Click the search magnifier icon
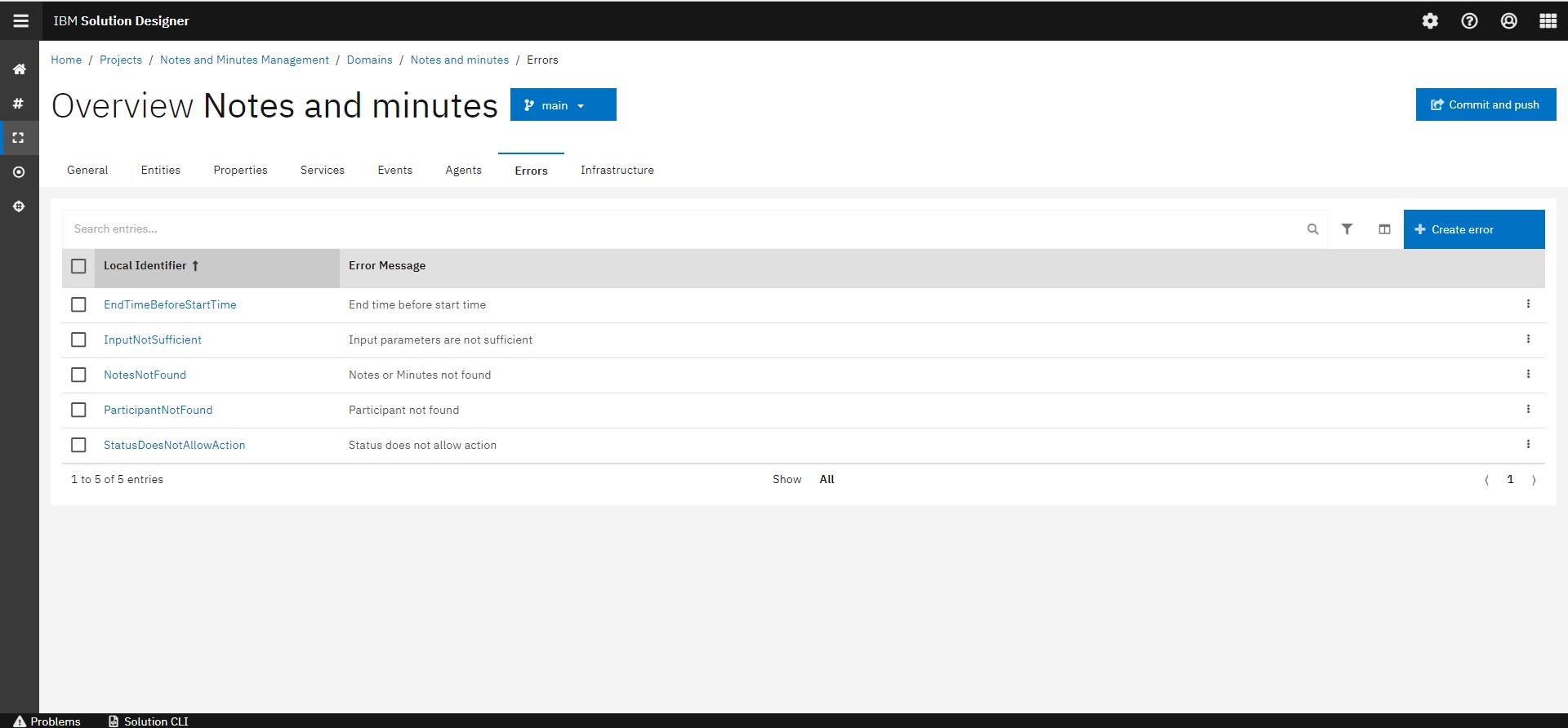The image size is (1568, 728). (x=1312, y=229)
